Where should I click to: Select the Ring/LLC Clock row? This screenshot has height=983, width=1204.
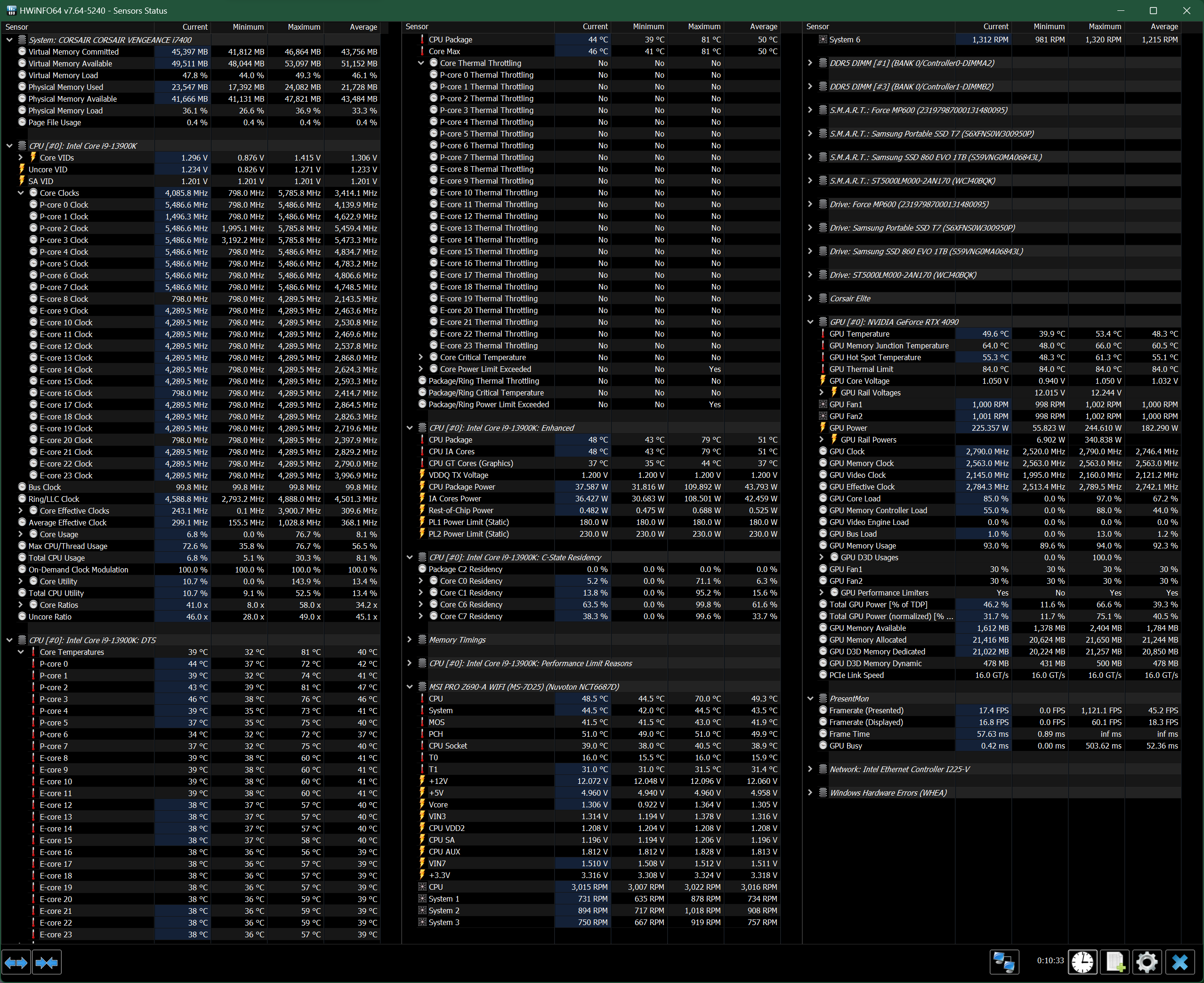tap(191, 499)
